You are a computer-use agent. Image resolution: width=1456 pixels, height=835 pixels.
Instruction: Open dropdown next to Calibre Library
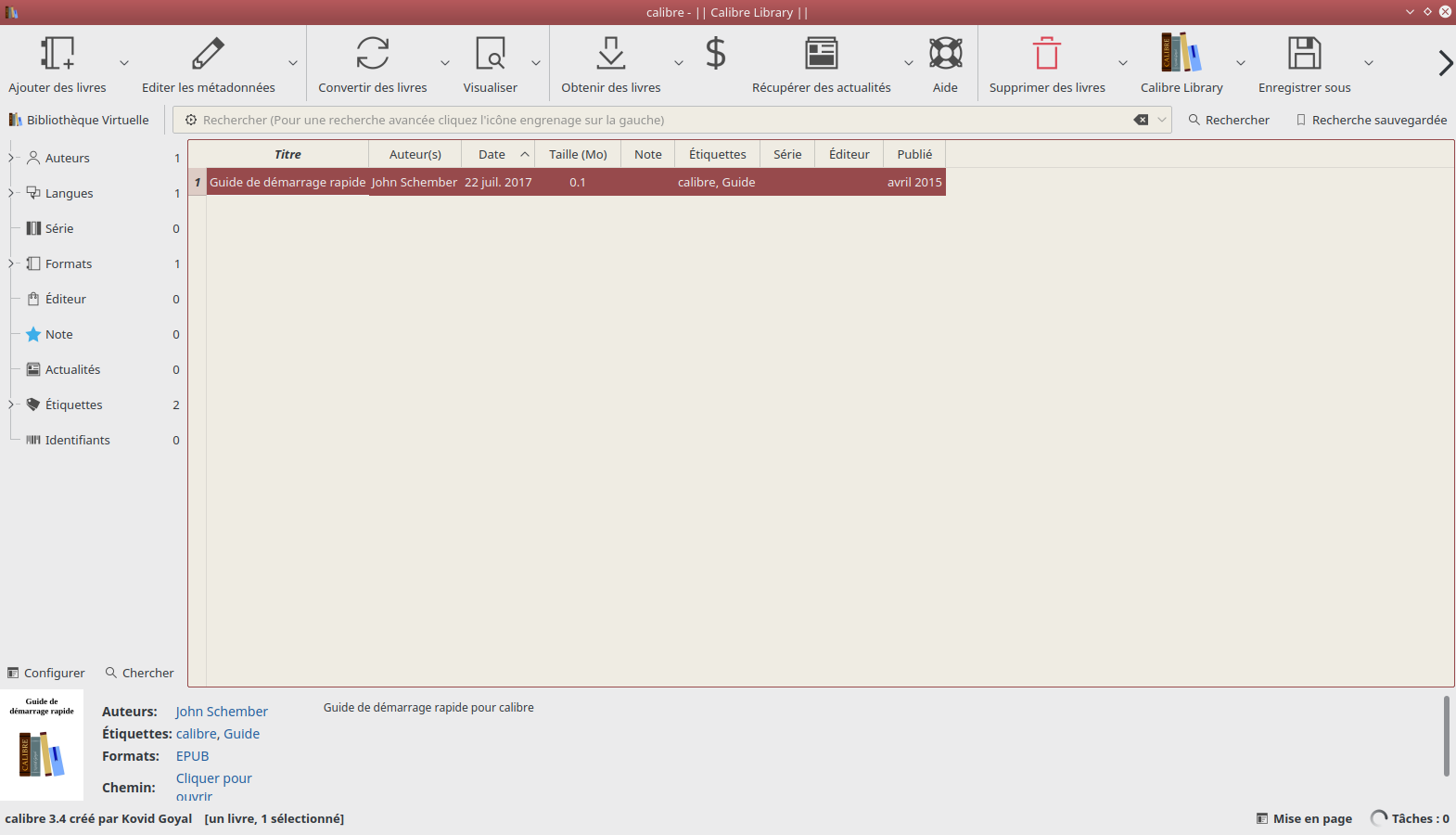coord(1241,63)
